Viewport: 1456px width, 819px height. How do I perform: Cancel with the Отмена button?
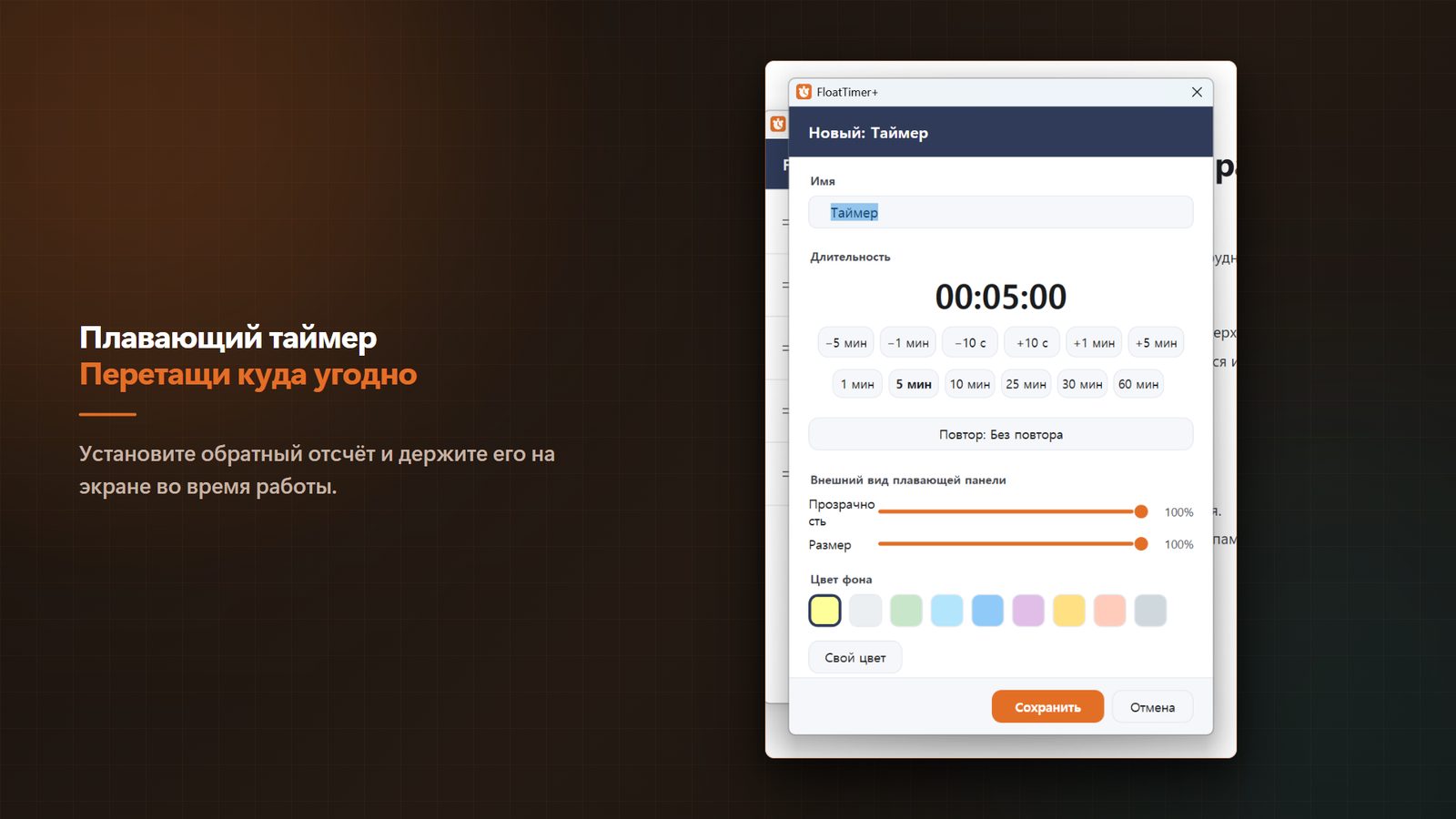[1152, 707]
